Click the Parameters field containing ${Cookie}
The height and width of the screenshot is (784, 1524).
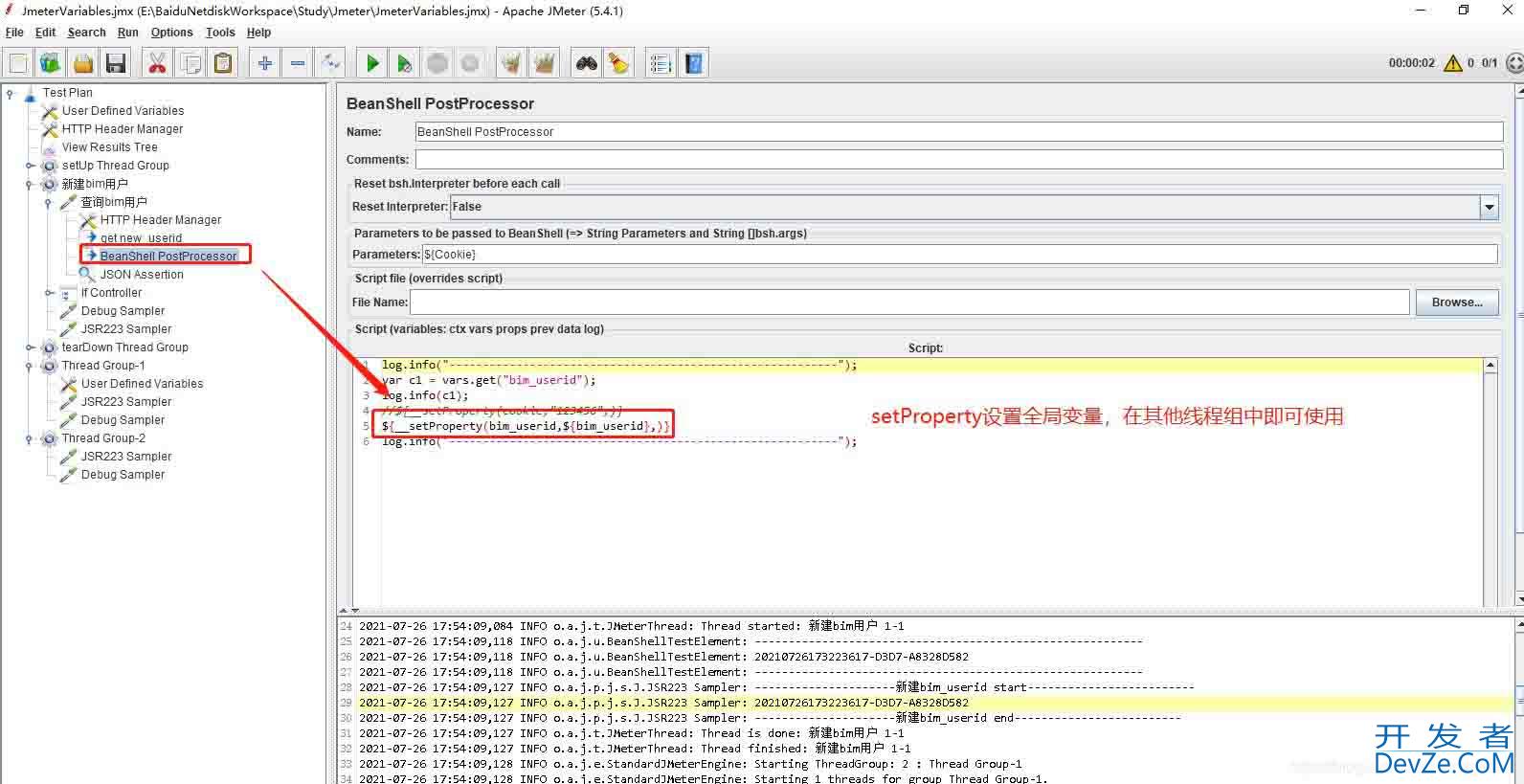click(959, 255)
